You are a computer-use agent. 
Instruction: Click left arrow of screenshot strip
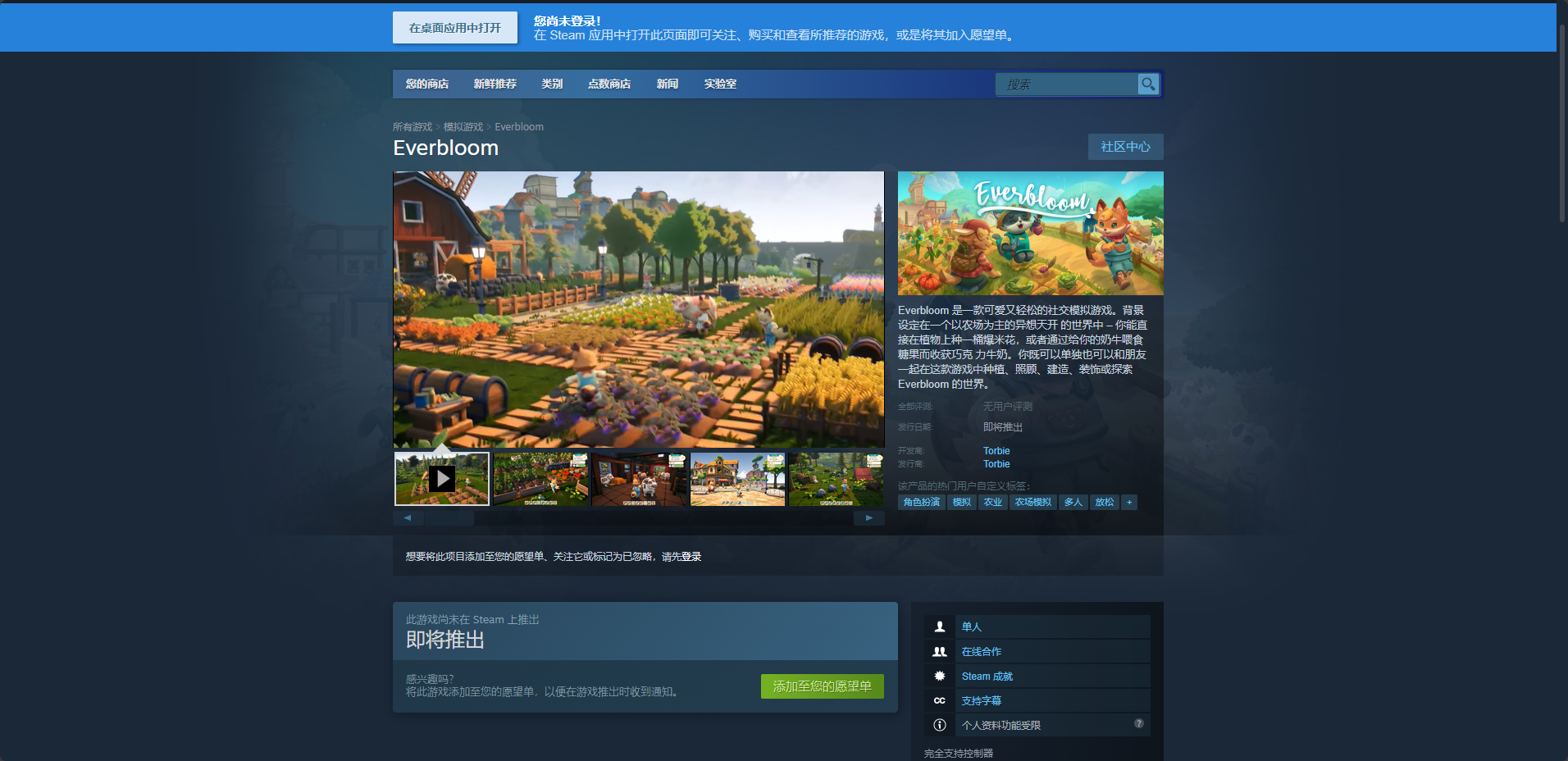click(x=408, y=517)
